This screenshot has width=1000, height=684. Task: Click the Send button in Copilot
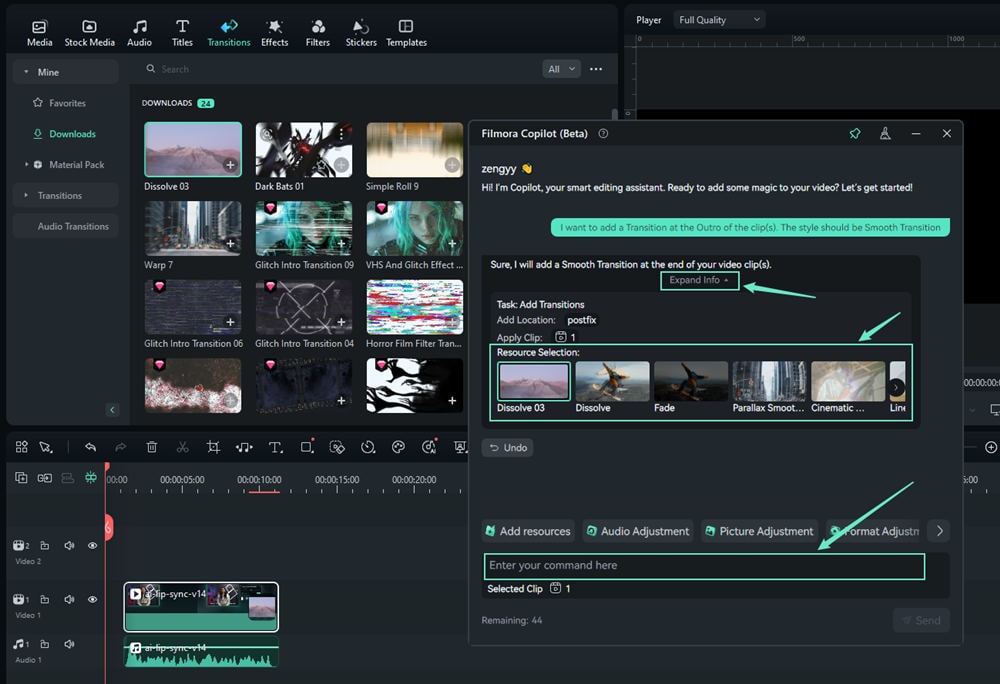pos(921,620)
